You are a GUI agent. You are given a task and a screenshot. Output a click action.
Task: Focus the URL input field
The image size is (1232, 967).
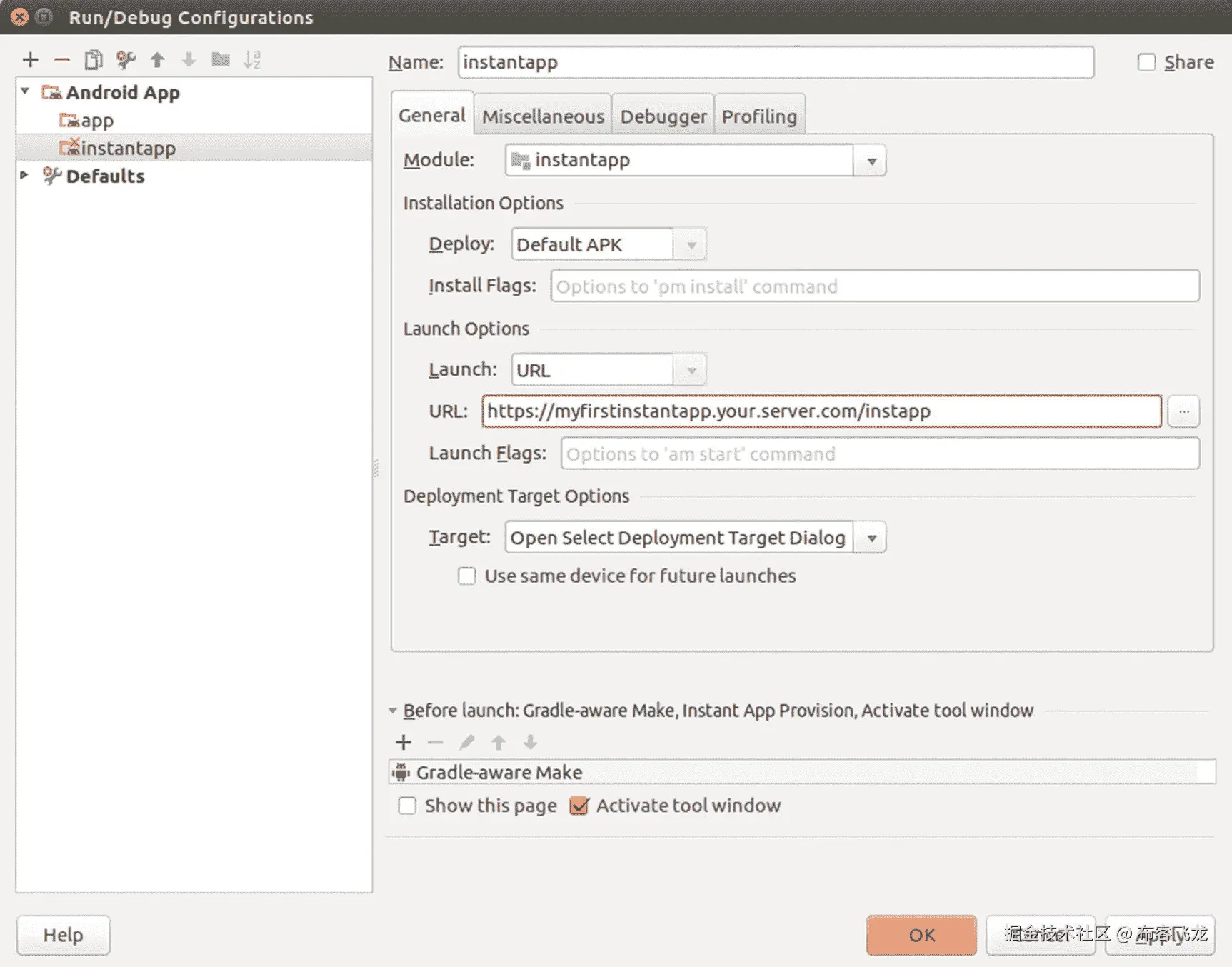821,411
